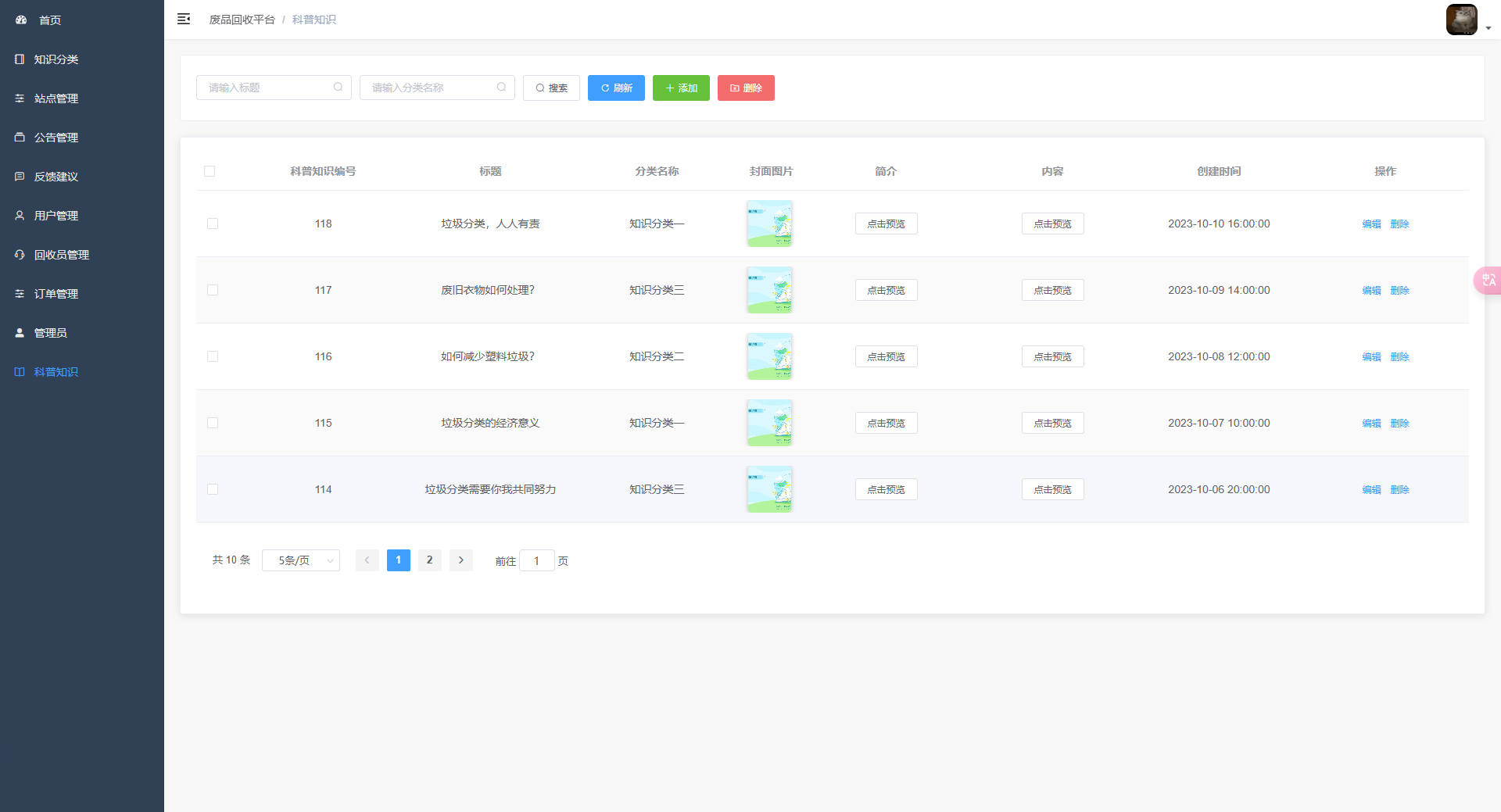Open 回收员管理 menu item
This screenshot has width=1501, height=812.
[x=82, y=255]
